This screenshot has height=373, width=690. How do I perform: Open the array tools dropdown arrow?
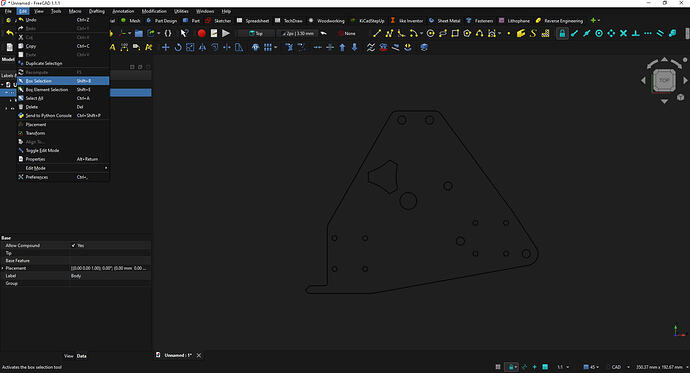point(276,48)
